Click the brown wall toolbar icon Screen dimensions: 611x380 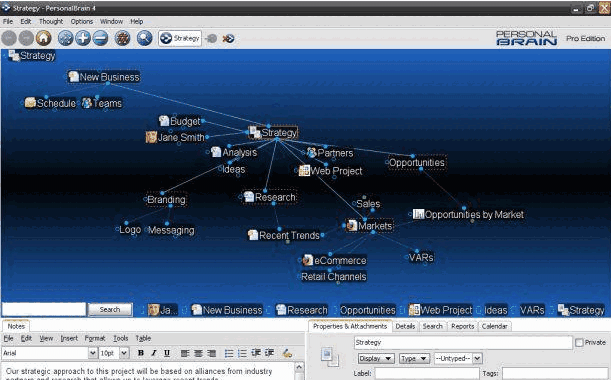[122, 38]
